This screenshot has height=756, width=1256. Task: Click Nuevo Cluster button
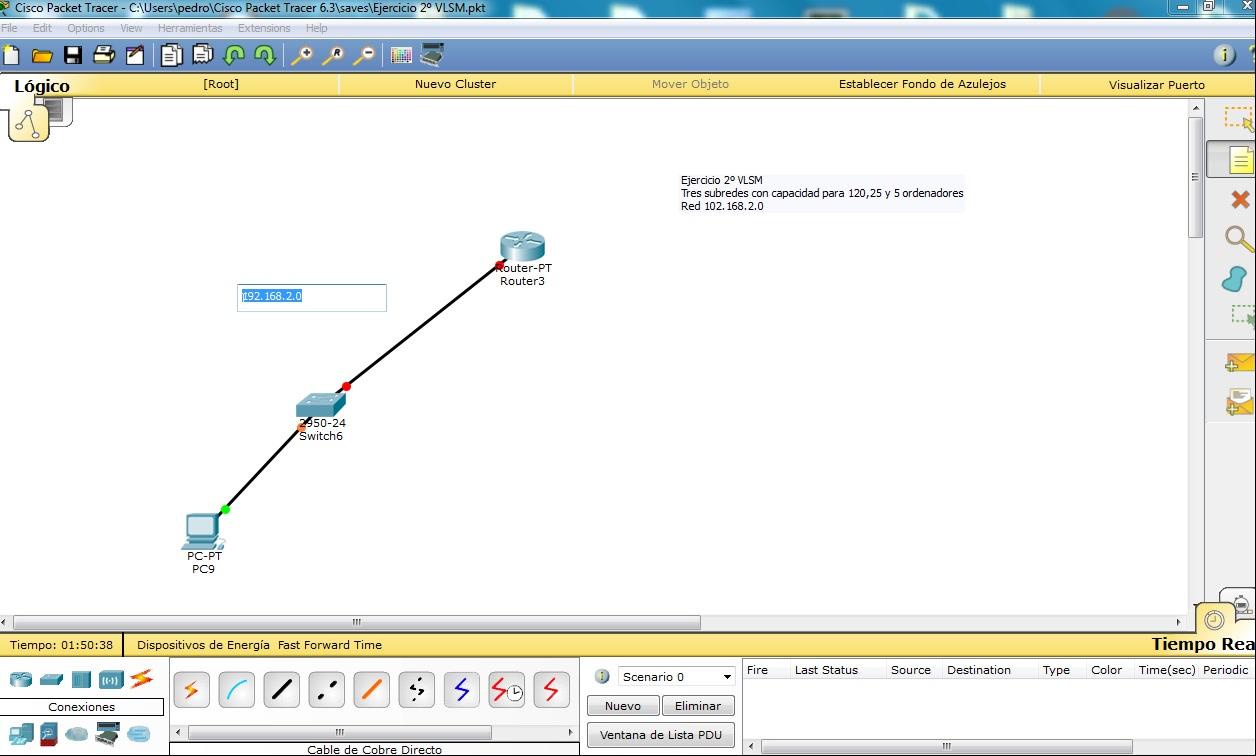455,84
